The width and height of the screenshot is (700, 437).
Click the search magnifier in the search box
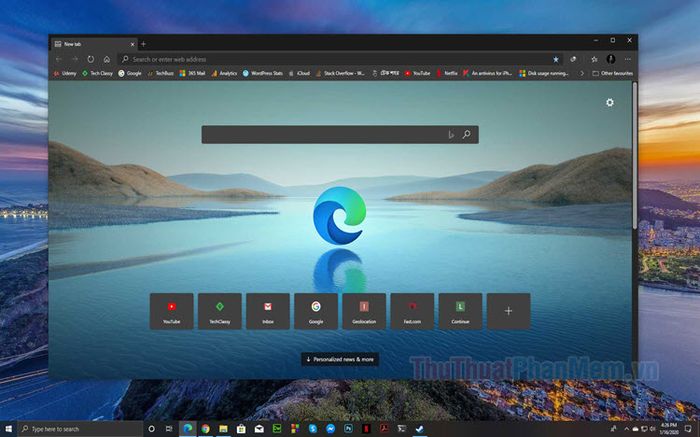point(466,134)
